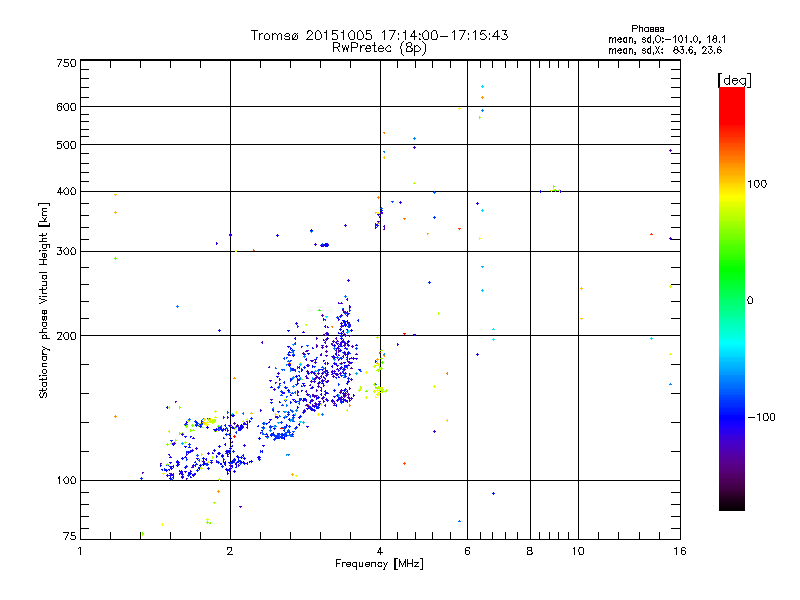
Task: Click the 8 MHz x-axis tick label
Action: (x=530, y=551)
